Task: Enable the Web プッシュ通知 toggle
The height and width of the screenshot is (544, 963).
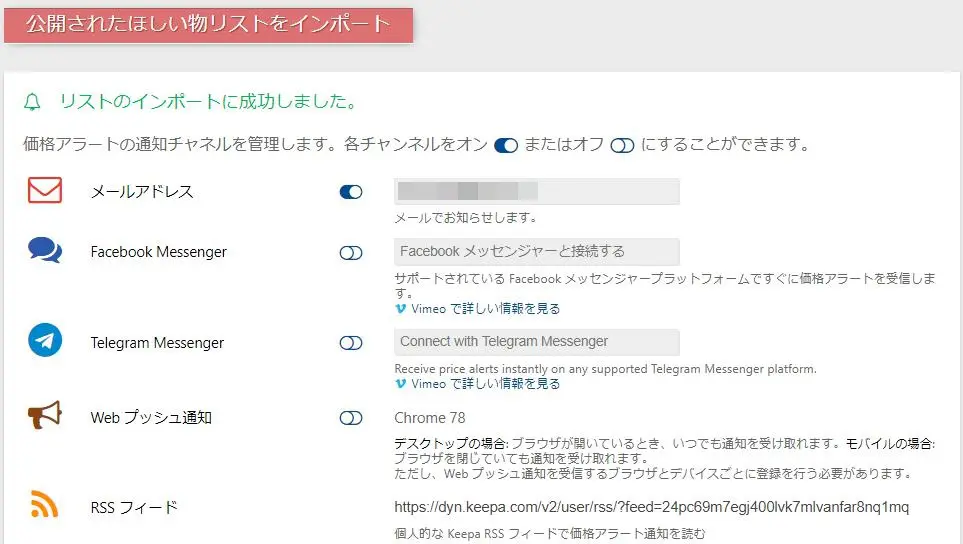Action: click(351, 418)
